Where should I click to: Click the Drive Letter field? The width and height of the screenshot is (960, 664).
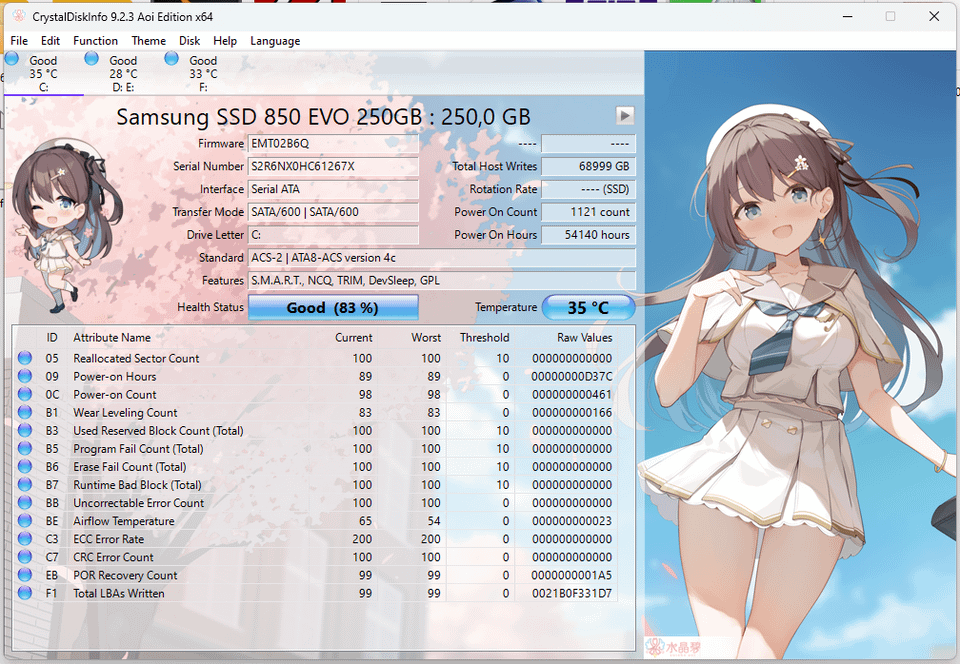click(333, 235)
